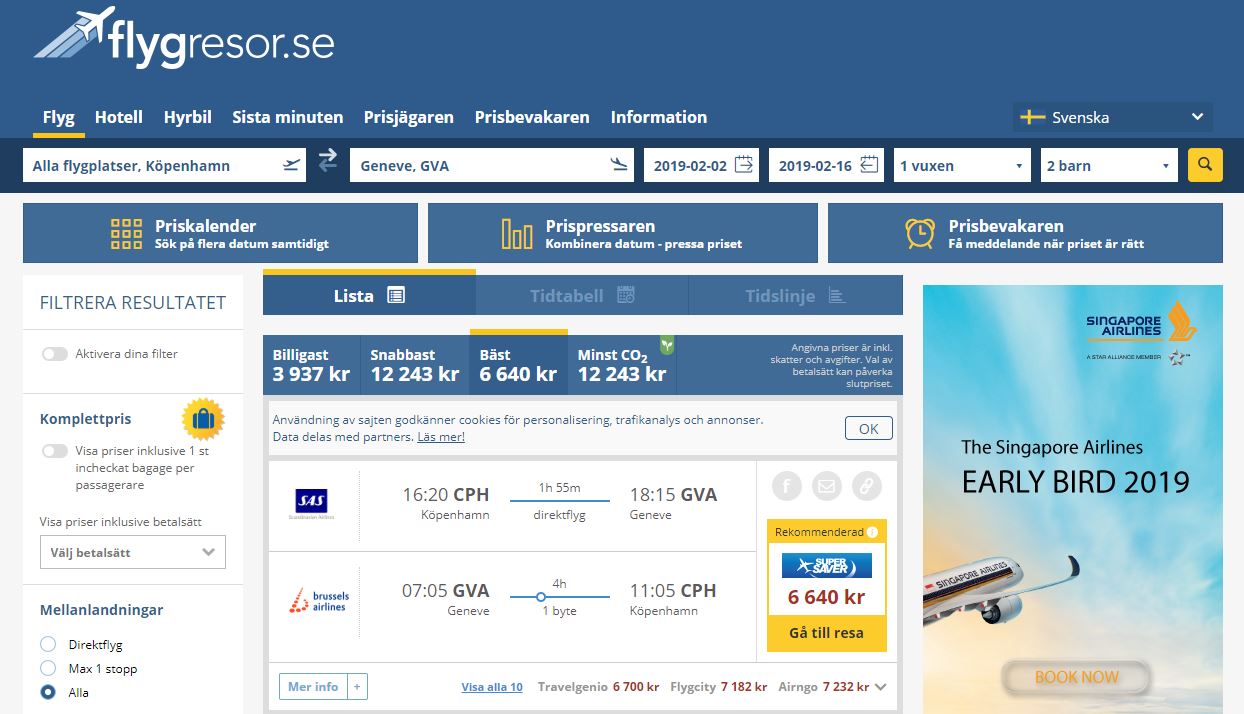Open departure date calendar icon
Viewport: 1244px width, 714px height.
tap(744, 165)
